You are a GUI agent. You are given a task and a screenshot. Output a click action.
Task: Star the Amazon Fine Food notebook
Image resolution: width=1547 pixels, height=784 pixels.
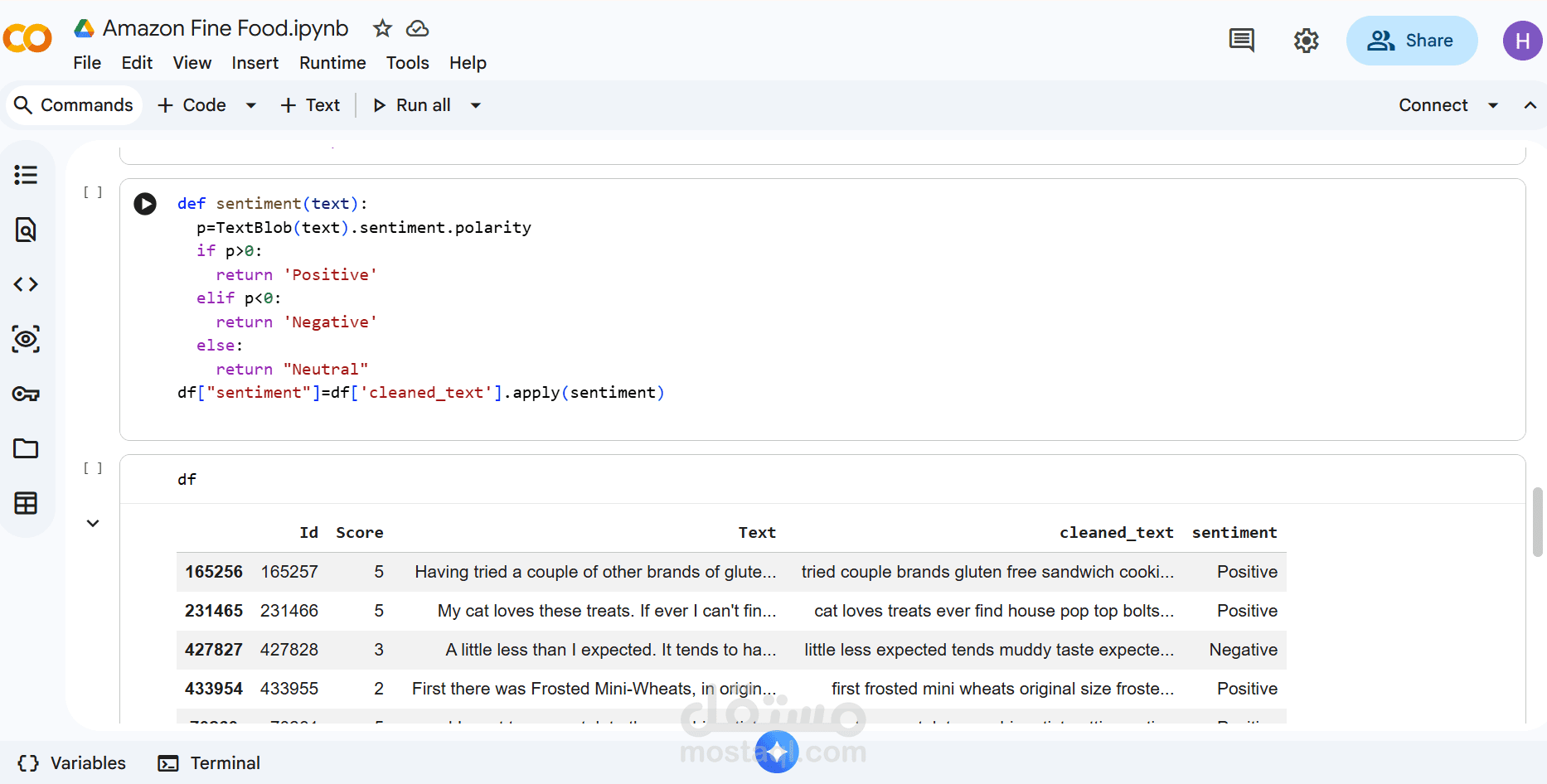(x=382, y=29)
